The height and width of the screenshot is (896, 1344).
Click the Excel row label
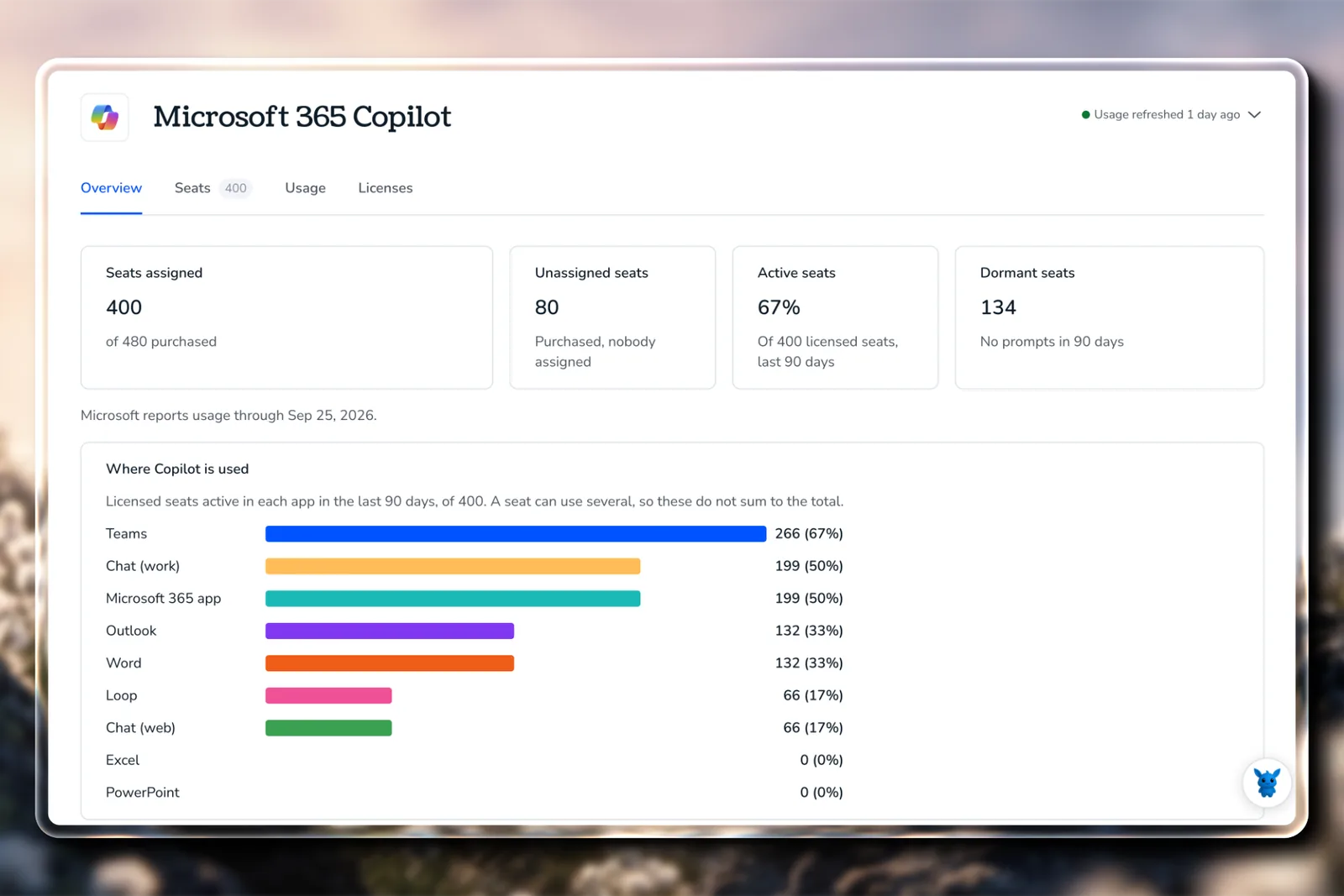click(123, 760)
